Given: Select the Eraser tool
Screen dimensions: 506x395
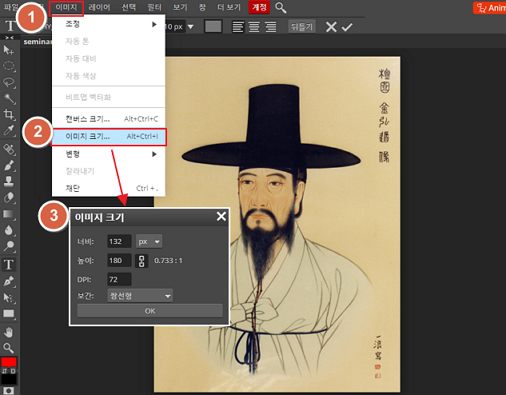Looking at the screenshot, I should [x=8, y=197].
